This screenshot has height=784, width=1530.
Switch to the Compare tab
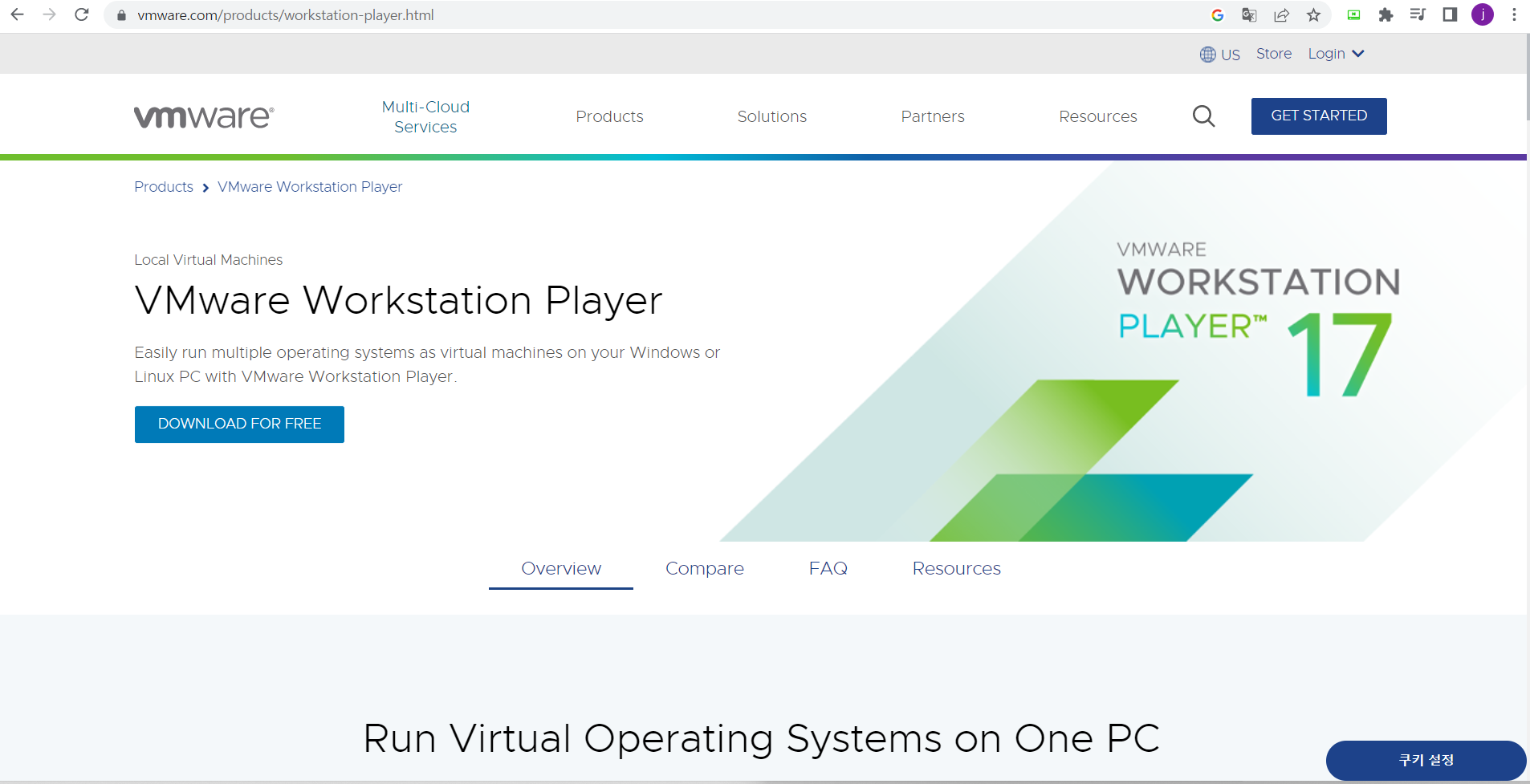click(705, 569)
